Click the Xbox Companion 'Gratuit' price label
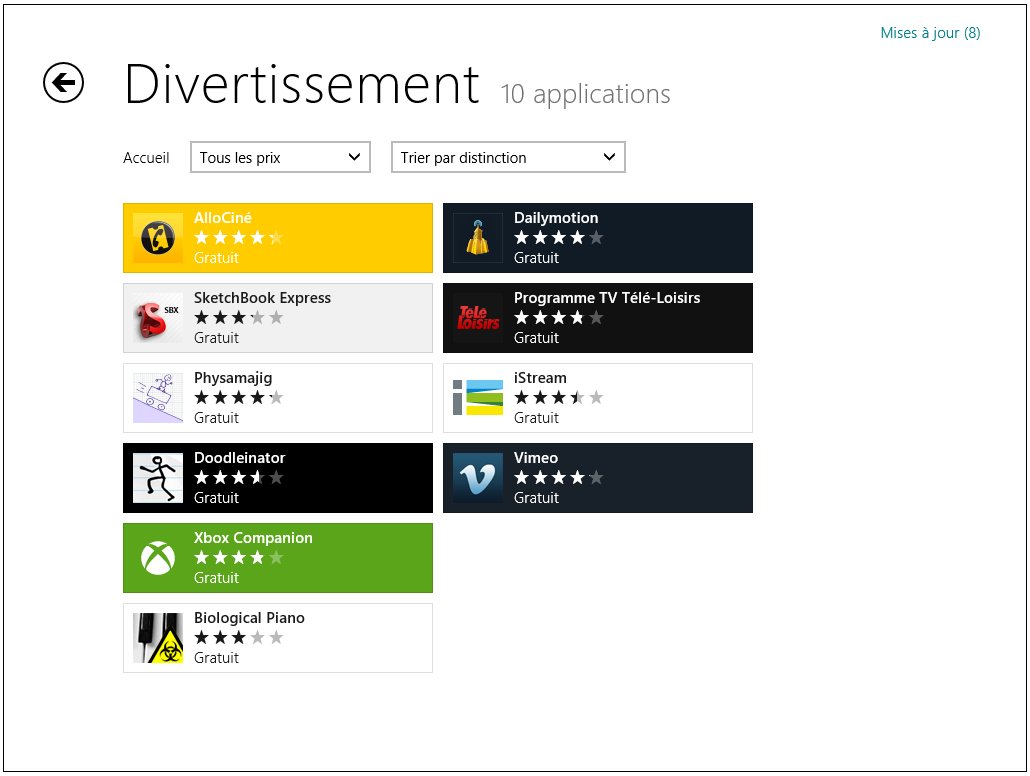The width and height of the screenshot is (1030, 776). click(216, 578)
